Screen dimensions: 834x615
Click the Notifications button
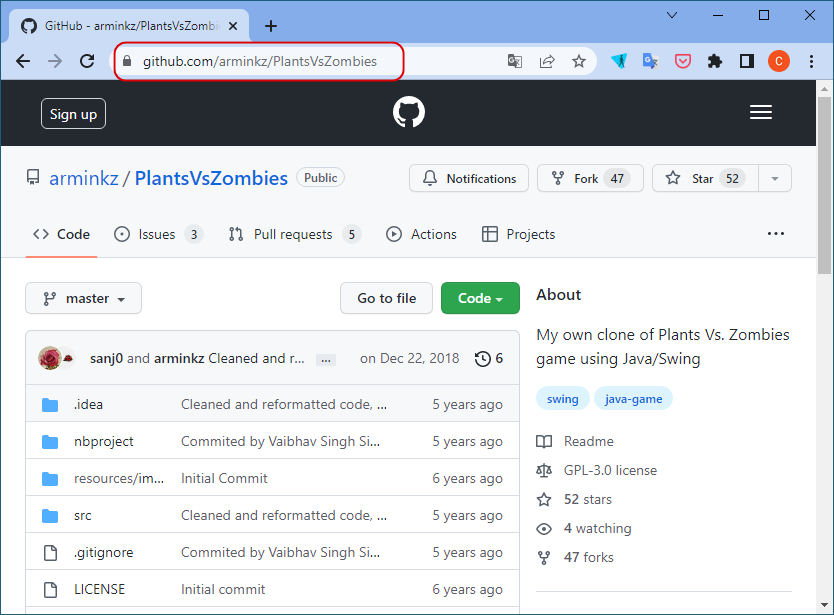469,178
